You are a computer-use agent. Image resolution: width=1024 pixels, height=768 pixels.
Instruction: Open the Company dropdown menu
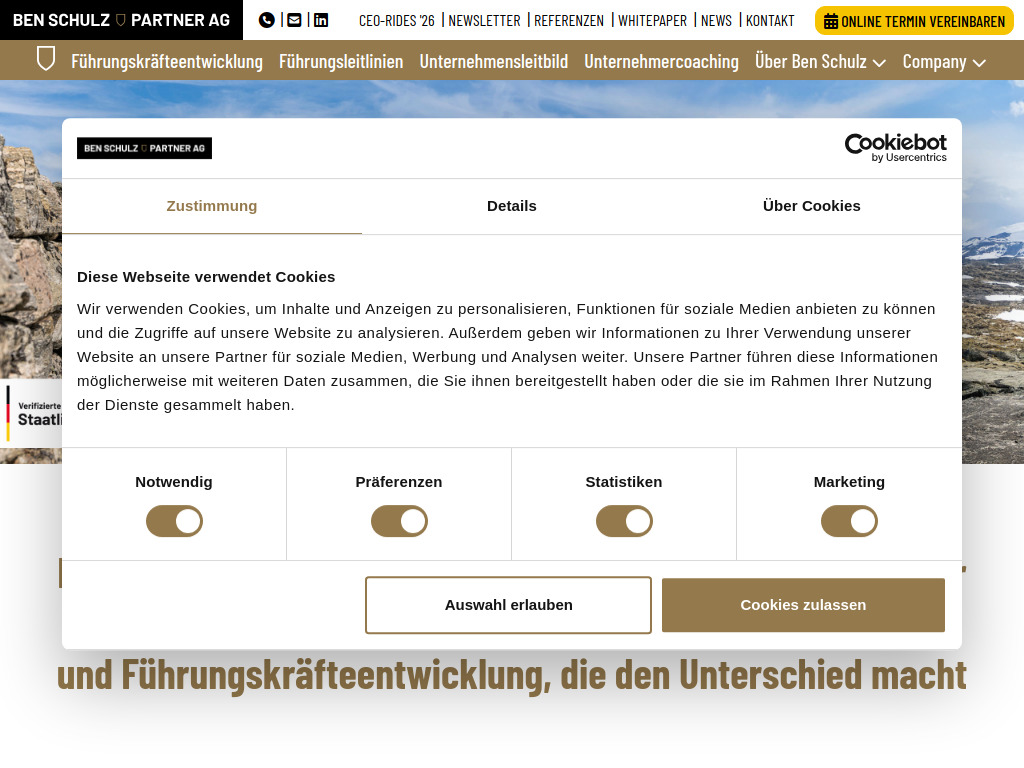944,61
